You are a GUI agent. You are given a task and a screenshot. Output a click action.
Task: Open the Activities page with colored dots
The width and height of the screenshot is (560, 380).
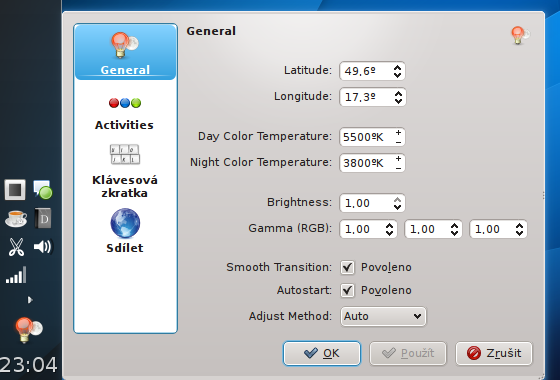pyautogui.click(x=125, y=113)
